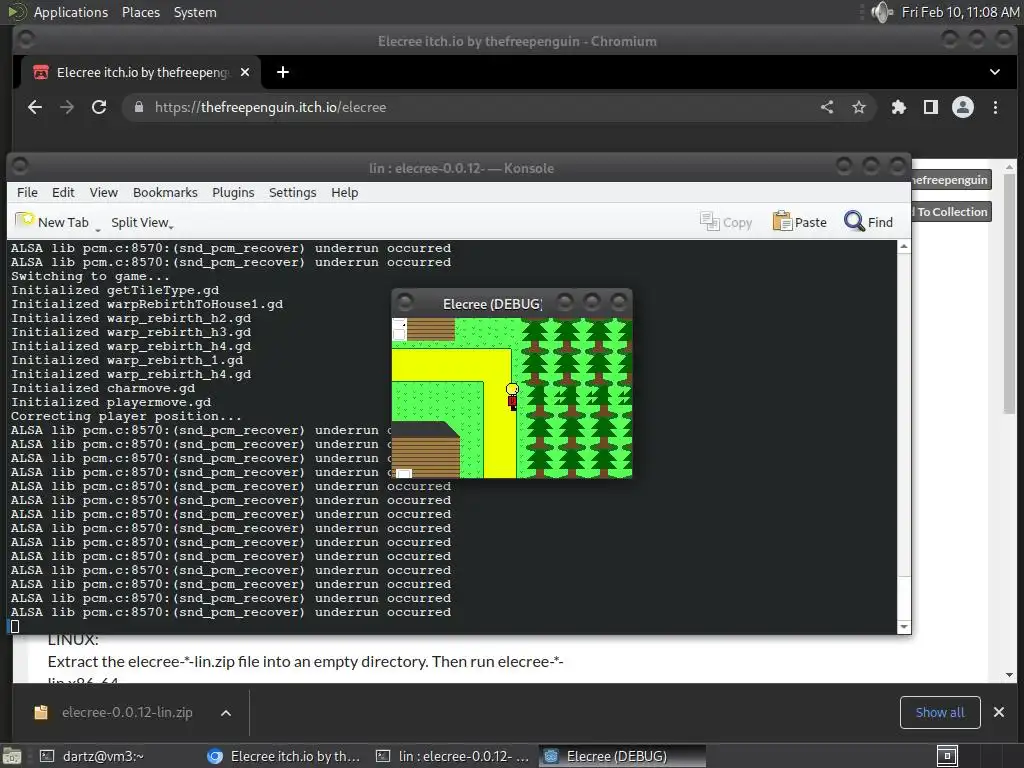Open Chromium three-dot menu
Screen dimensions: 1024x768
pos(995,107)
